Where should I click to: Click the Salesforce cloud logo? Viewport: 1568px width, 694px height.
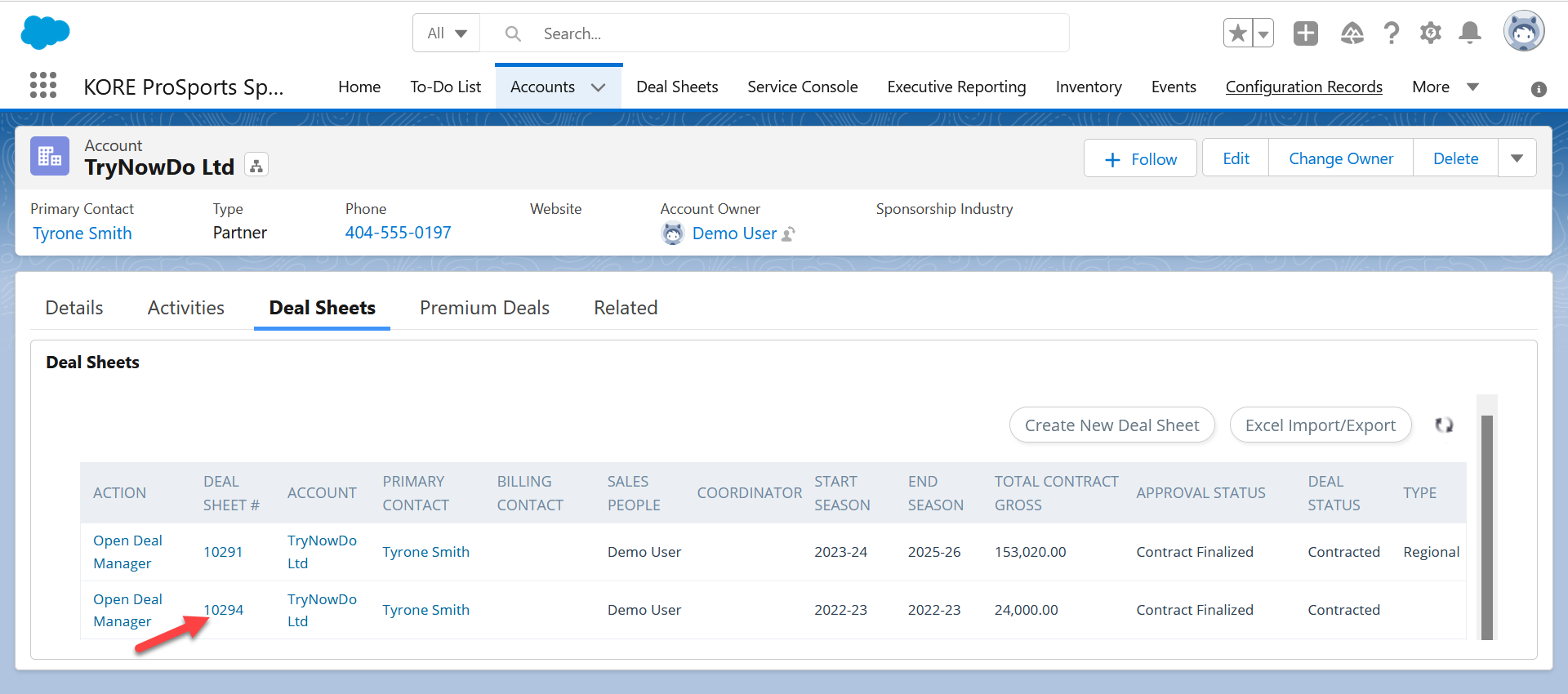pos(46,33)
